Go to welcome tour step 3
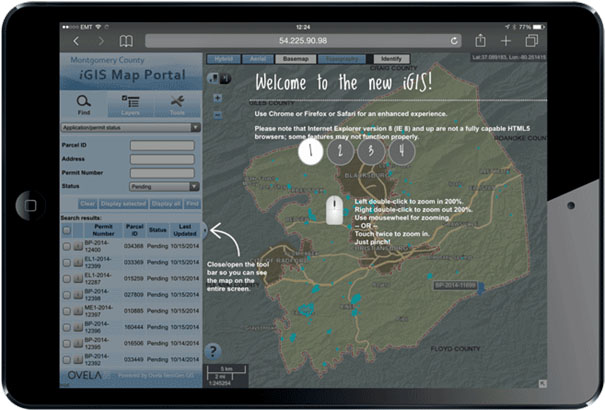 [371, 151]
